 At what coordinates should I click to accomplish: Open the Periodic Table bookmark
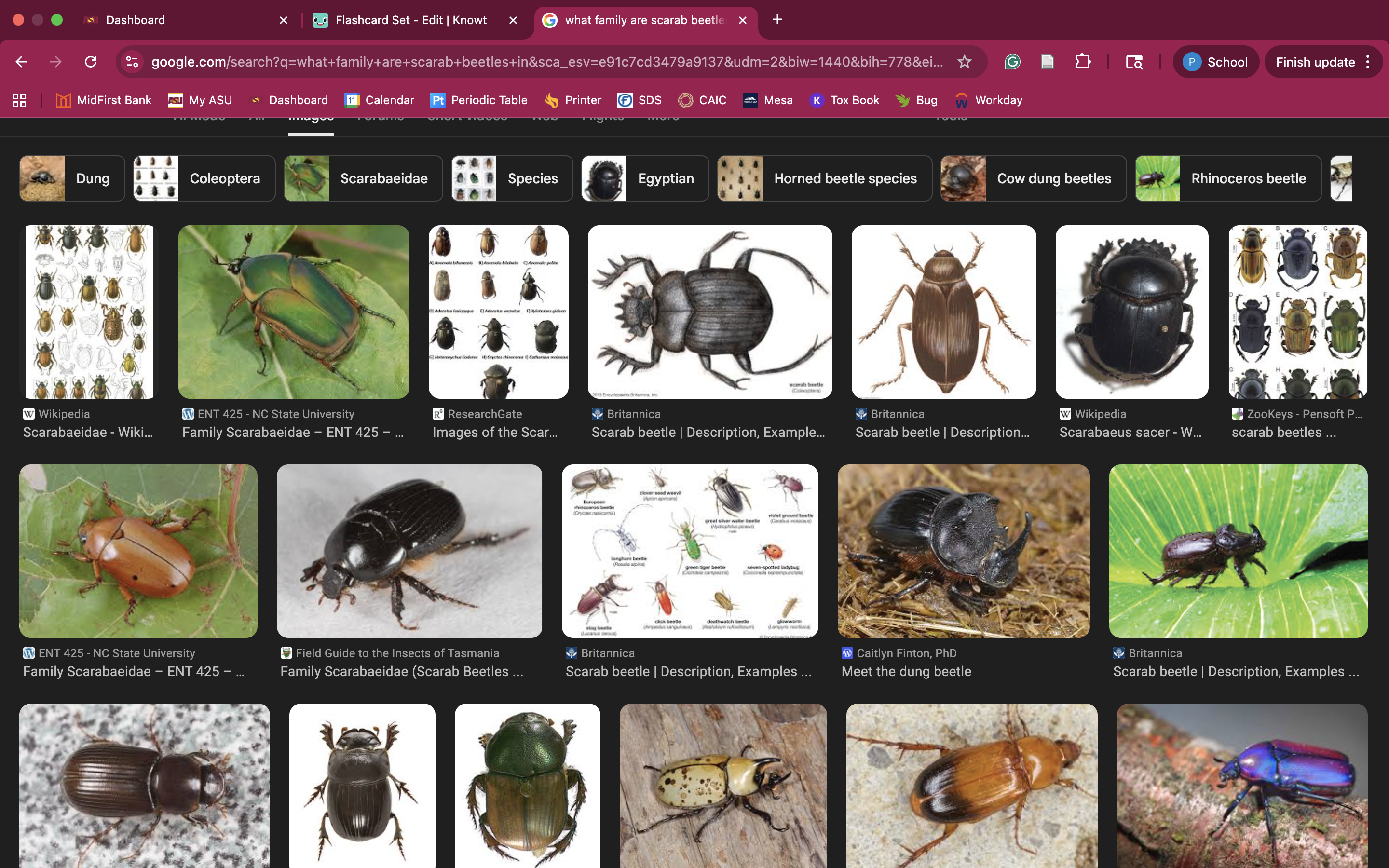pyautogui.click(x=479, y=100)
